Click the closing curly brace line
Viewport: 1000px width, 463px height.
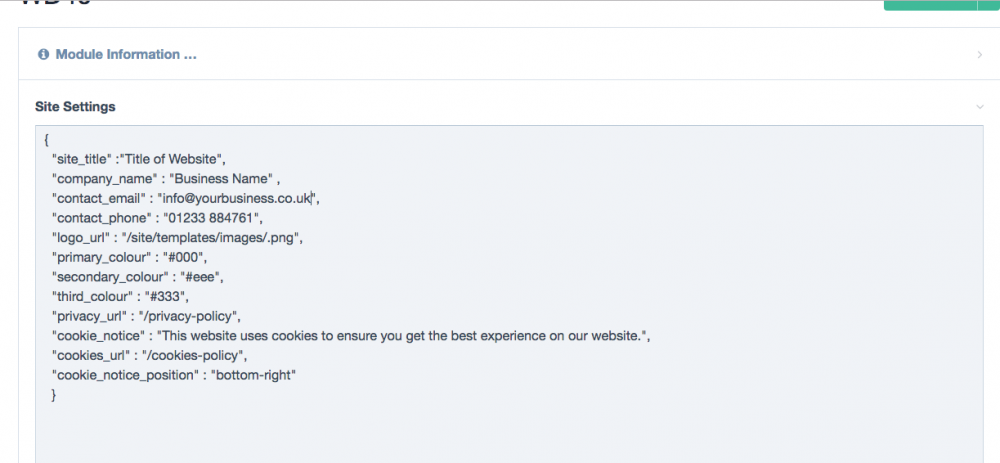click(x=53, y=394)
